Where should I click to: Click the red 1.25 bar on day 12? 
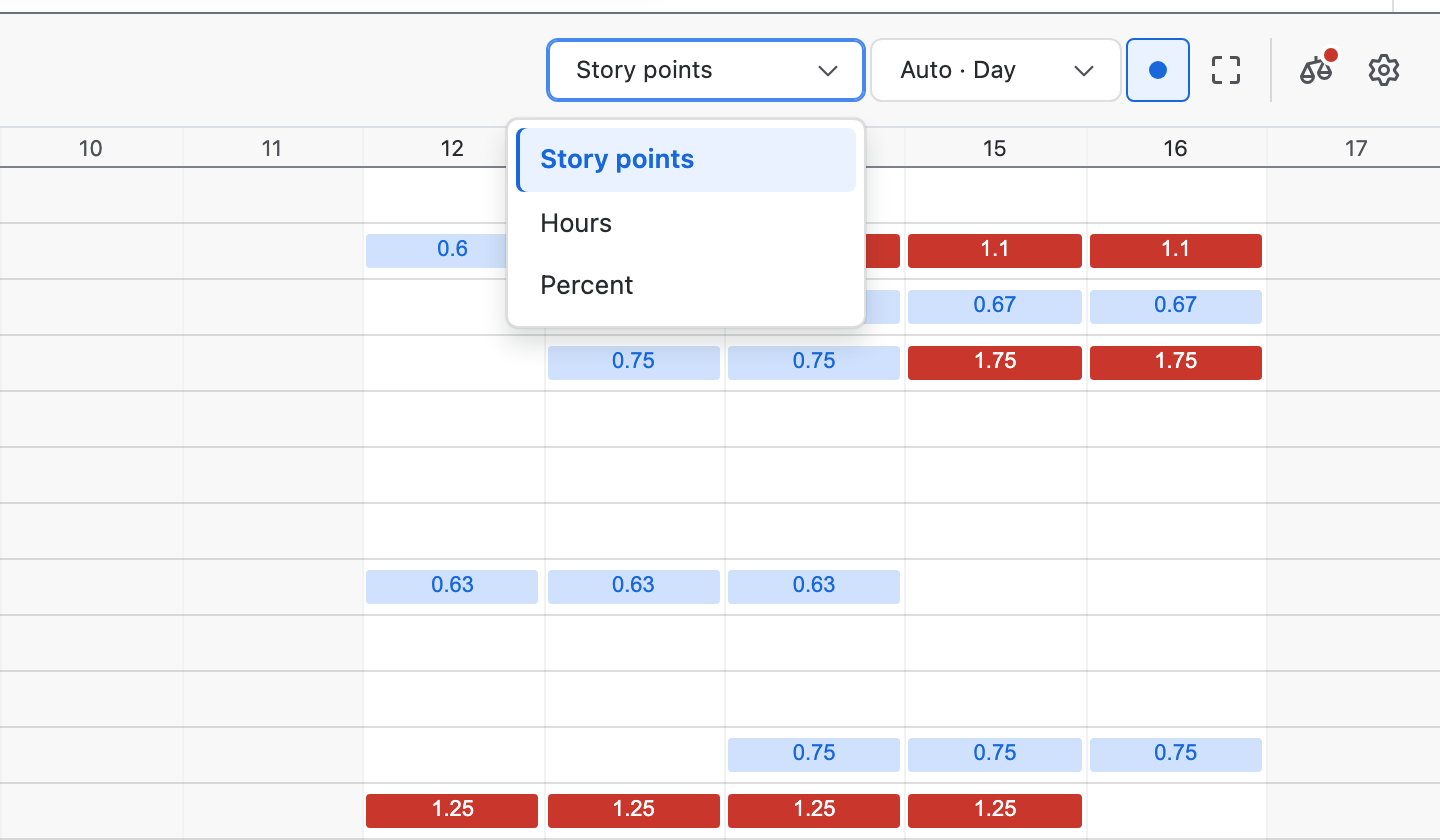(x=452, y=810)
